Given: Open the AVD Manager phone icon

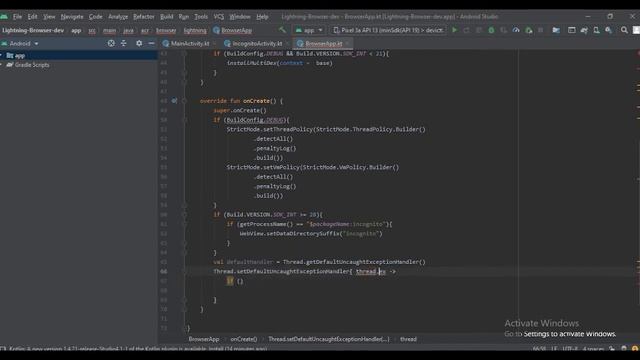Looking at the screenshot, I should click(596, 30).
